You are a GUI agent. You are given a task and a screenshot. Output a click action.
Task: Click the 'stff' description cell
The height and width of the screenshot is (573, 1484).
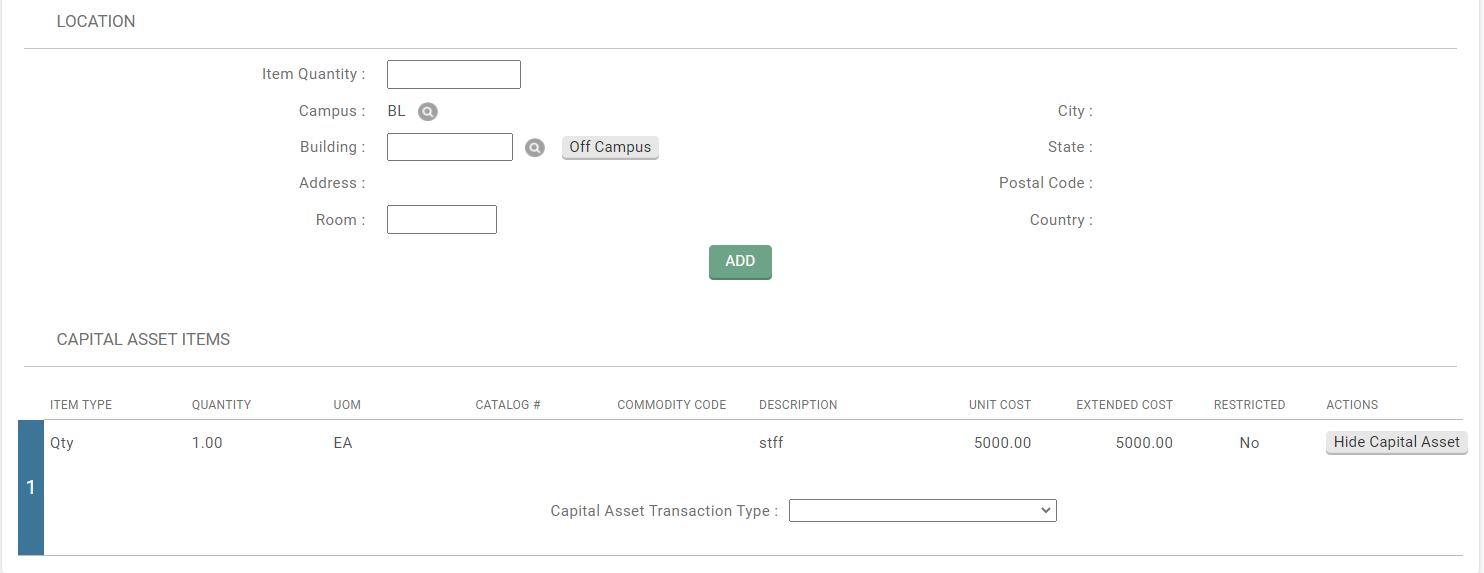coord(771,443)
